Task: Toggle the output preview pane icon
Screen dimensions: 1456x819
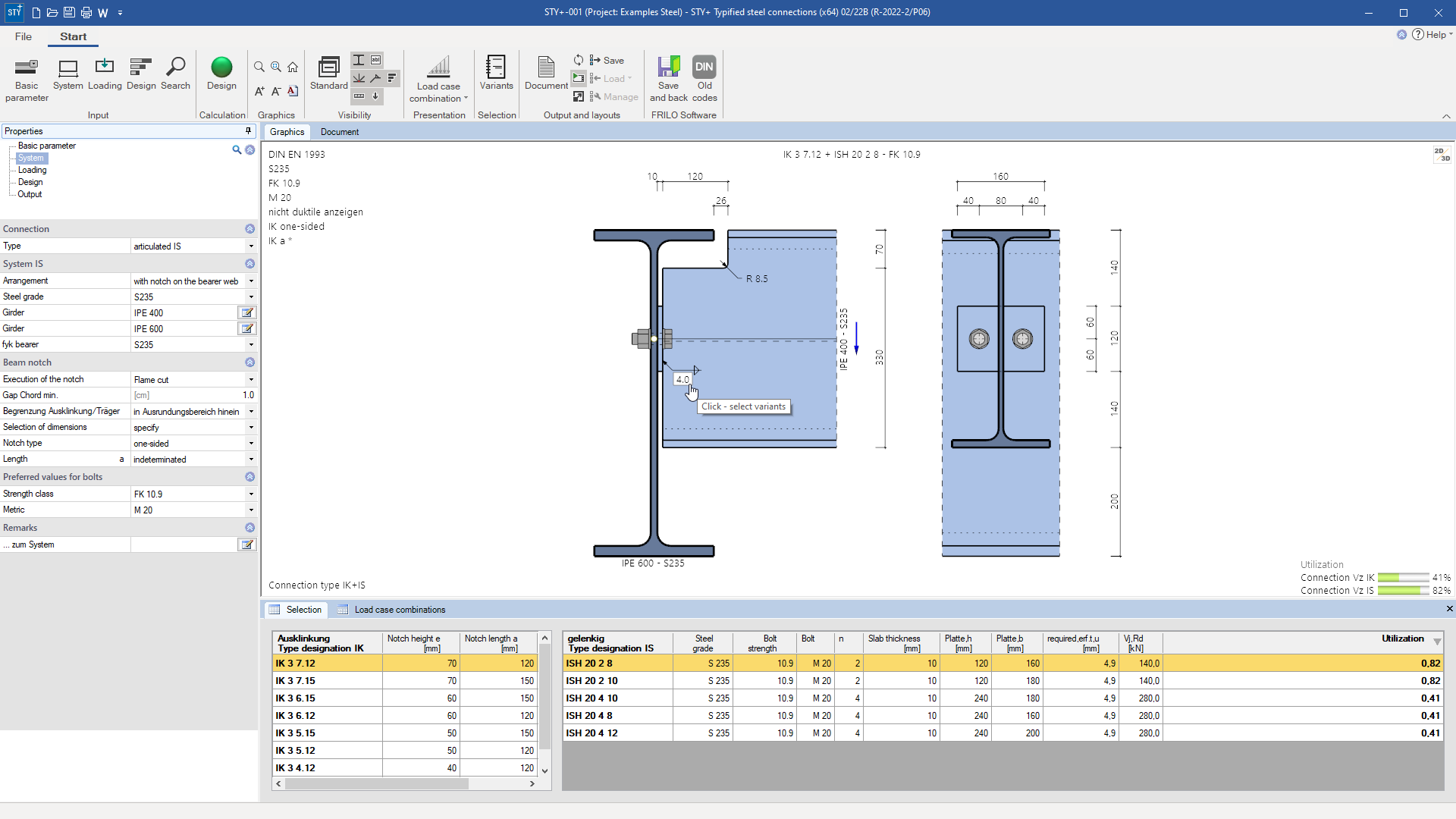Action: (x=579, y=78)
